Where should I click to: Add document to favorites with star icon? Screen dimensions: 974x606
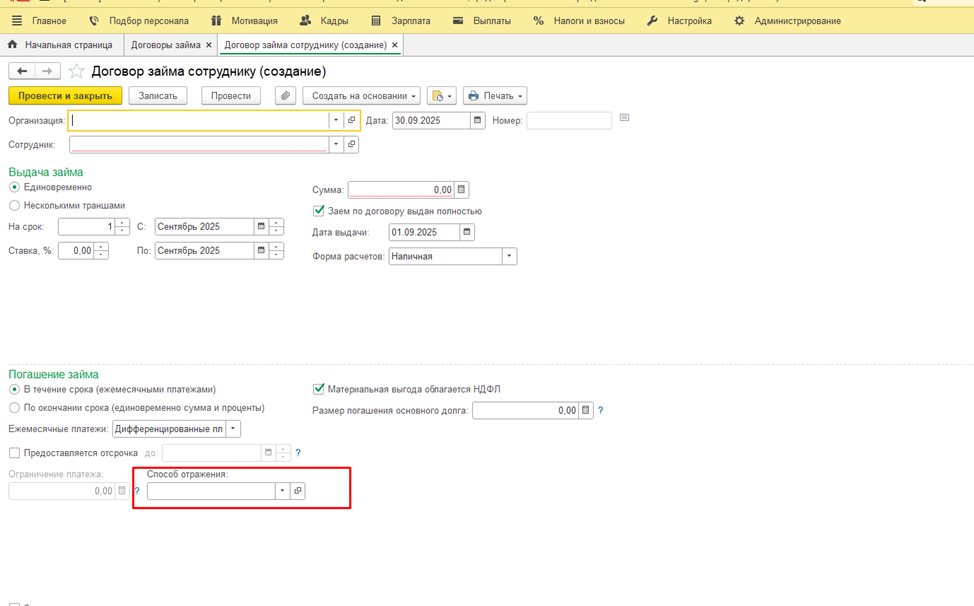click(77, 72)
